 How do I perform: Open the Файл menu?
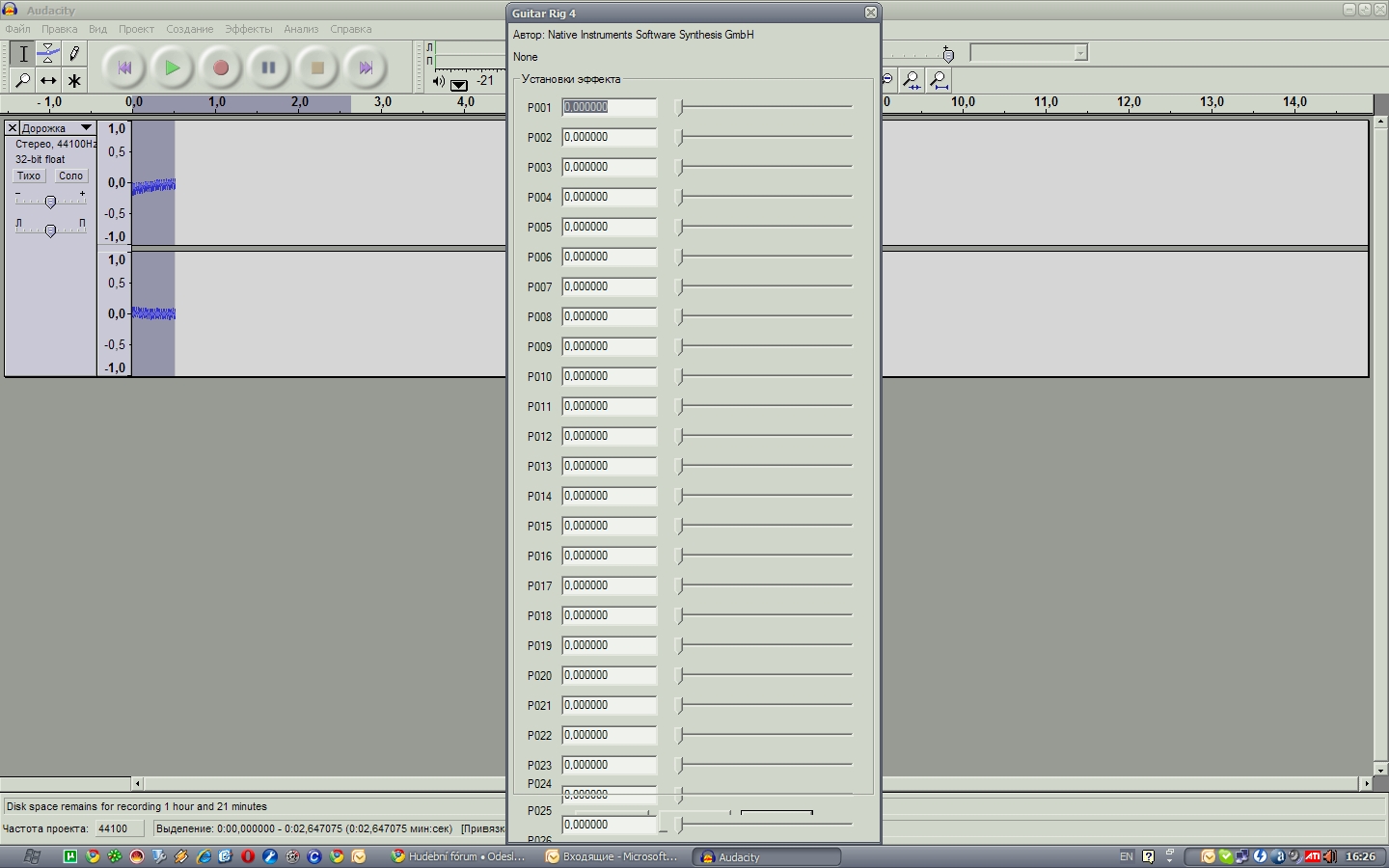(17, 29)
